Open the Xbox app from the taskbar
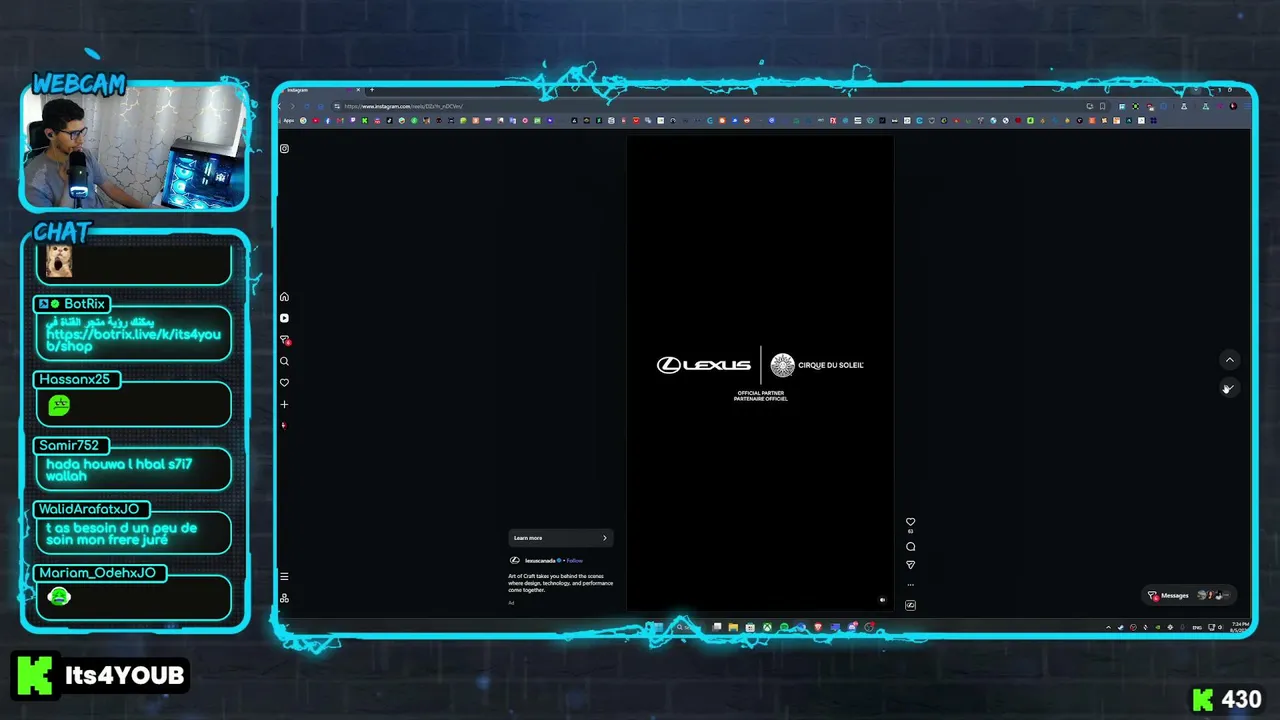The image size is (1280, 720). pos(767,628)
